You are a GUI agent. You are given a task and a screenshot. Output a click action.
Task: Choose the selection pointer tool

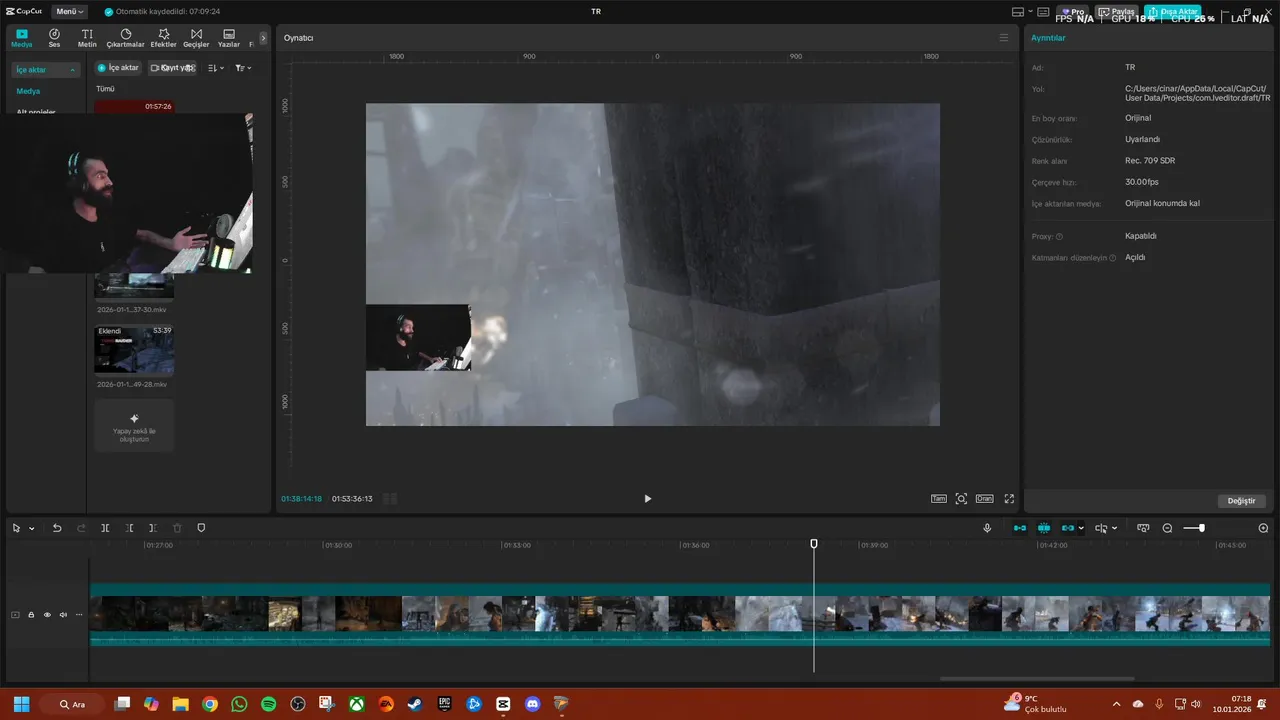tap(17, 528)
